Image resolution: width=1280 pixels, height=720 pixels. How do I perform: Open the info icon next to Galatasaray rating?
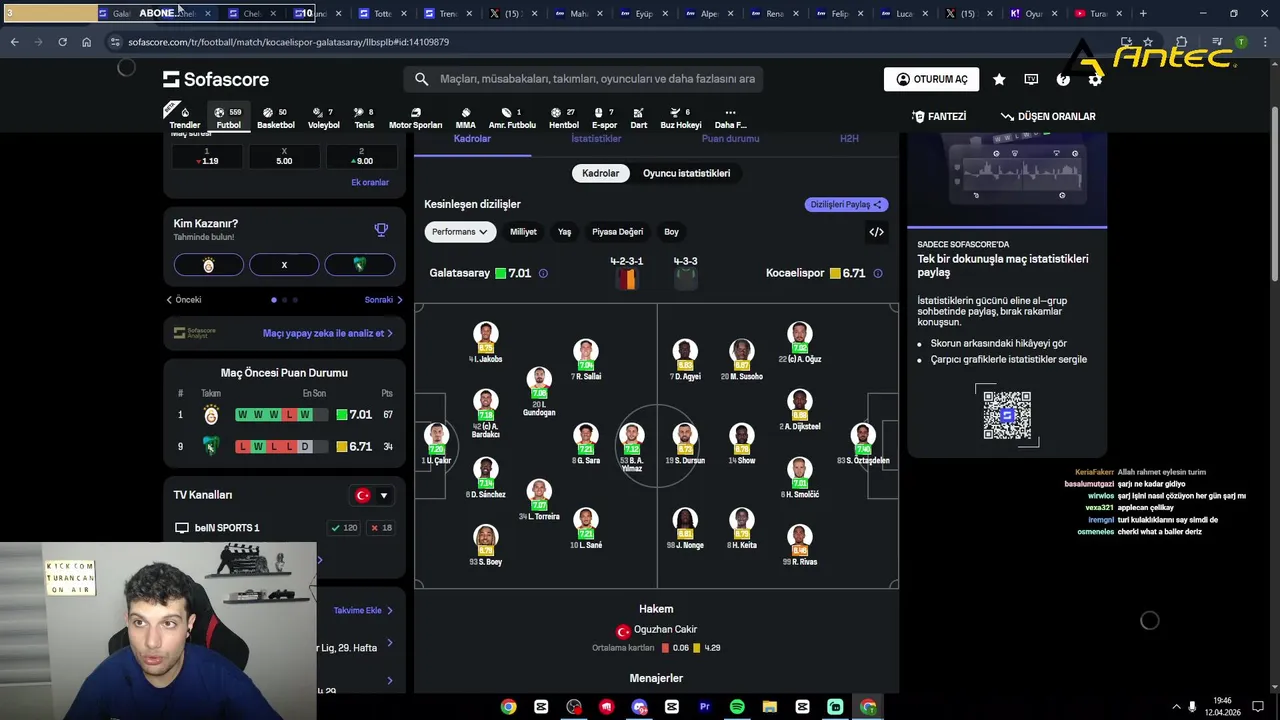click(543, 273)
